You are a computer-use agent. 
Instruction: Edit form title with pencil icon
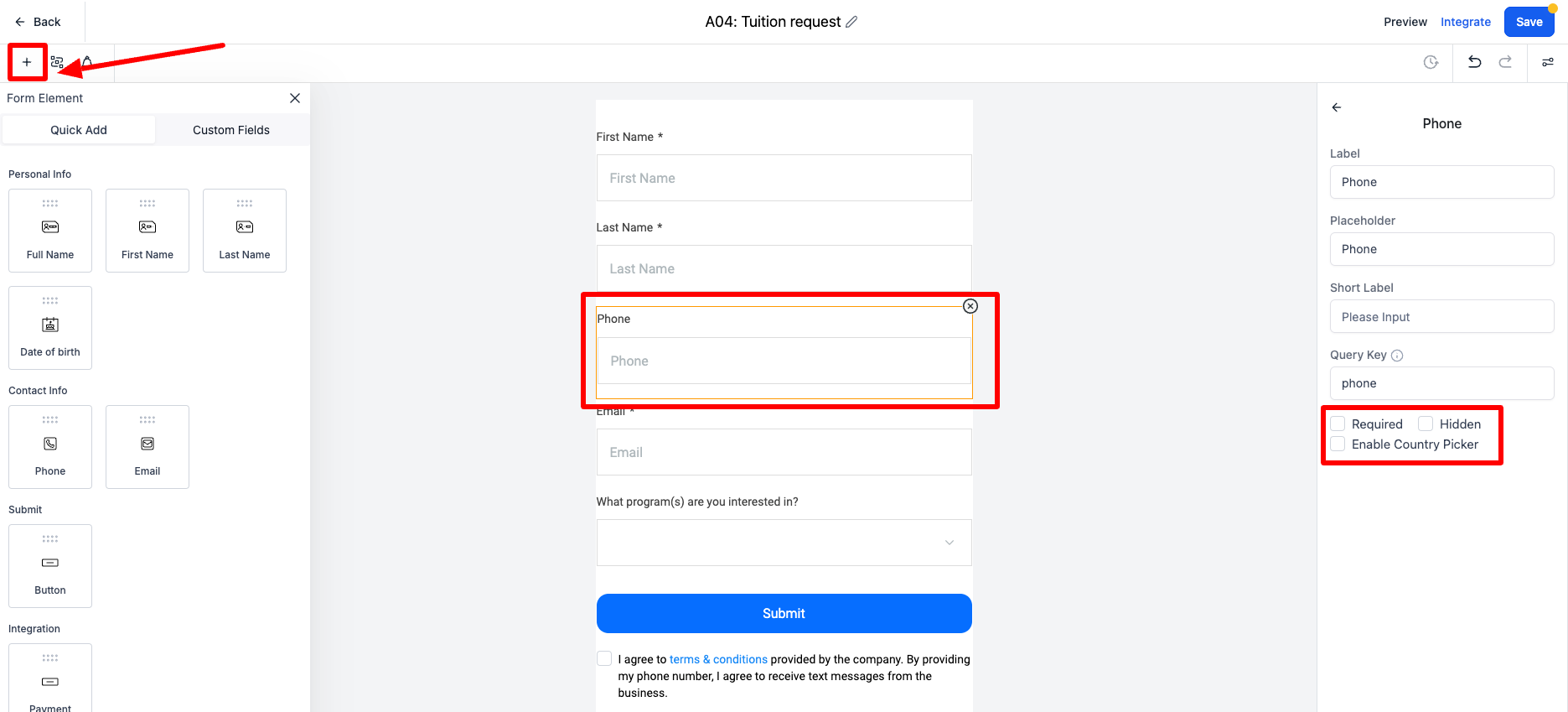pyautogui.click(x=851, y=22)
